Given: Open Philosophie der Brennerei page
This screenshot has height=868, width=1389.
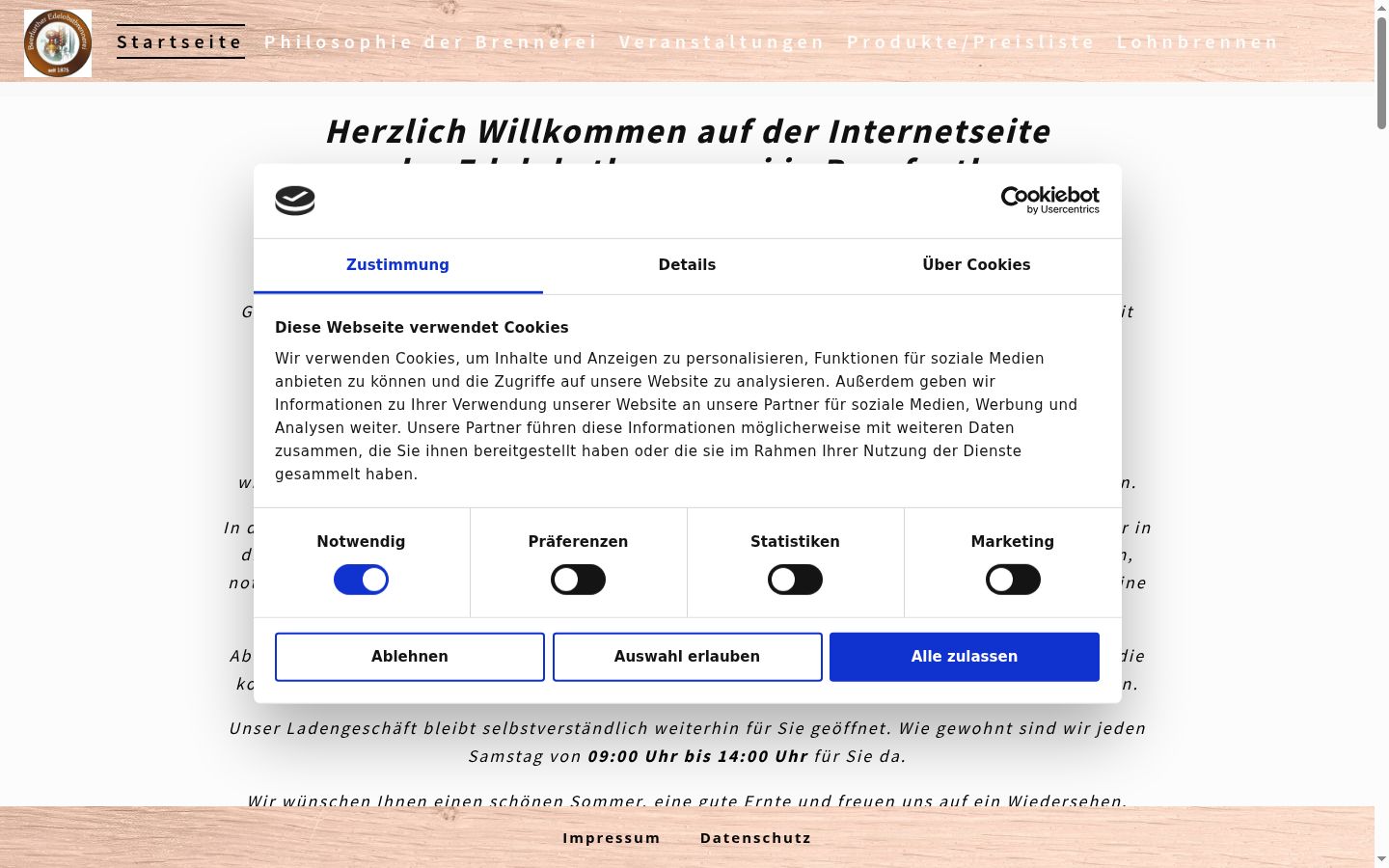Looking at the screenshot, I should pos(431,41).
